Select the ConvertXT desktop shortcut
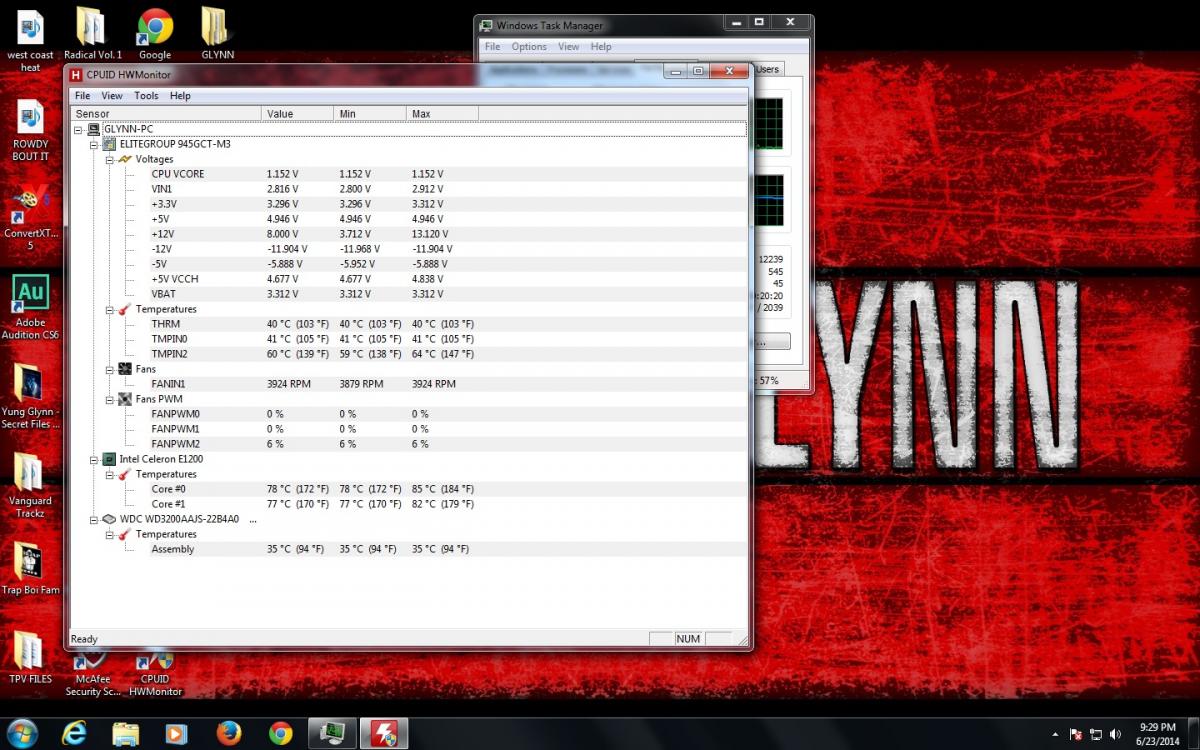This screenshot has width=1200, height=750. coord(31,217)
